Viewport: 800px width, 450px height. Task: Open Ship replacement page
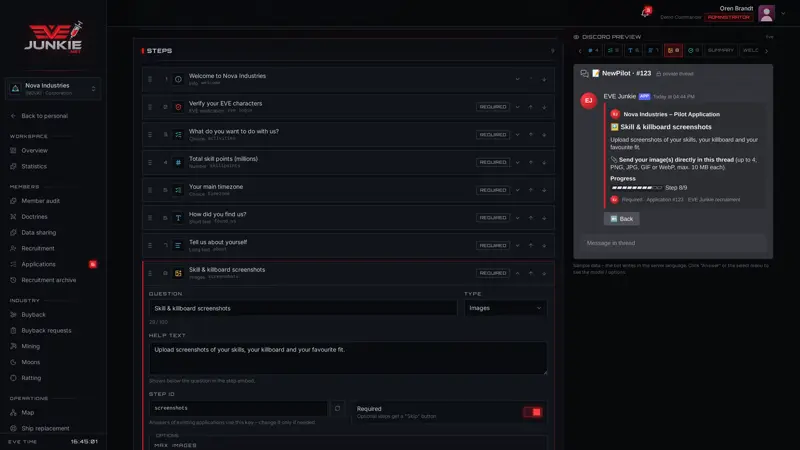click(45, 429)
